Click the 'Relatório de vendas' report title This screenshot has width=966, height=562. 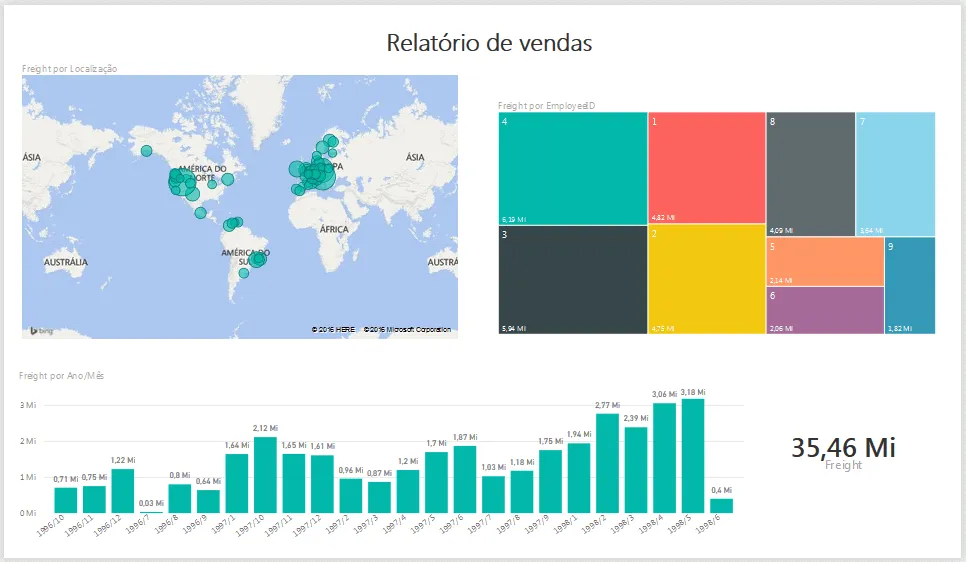pos(489,43)
